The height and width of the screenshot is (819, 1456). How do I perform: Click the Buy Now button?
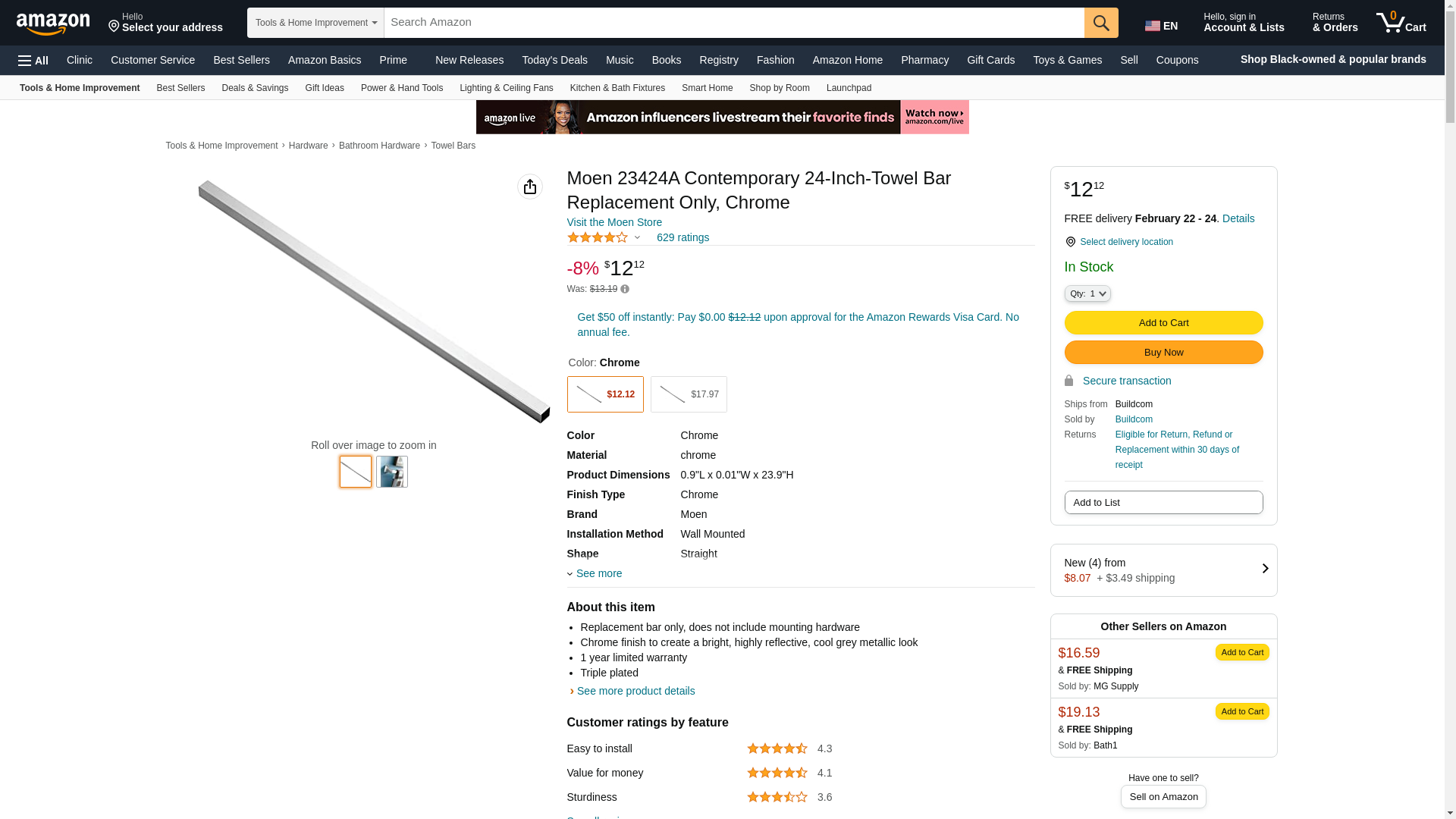(x=1163, y=353)
